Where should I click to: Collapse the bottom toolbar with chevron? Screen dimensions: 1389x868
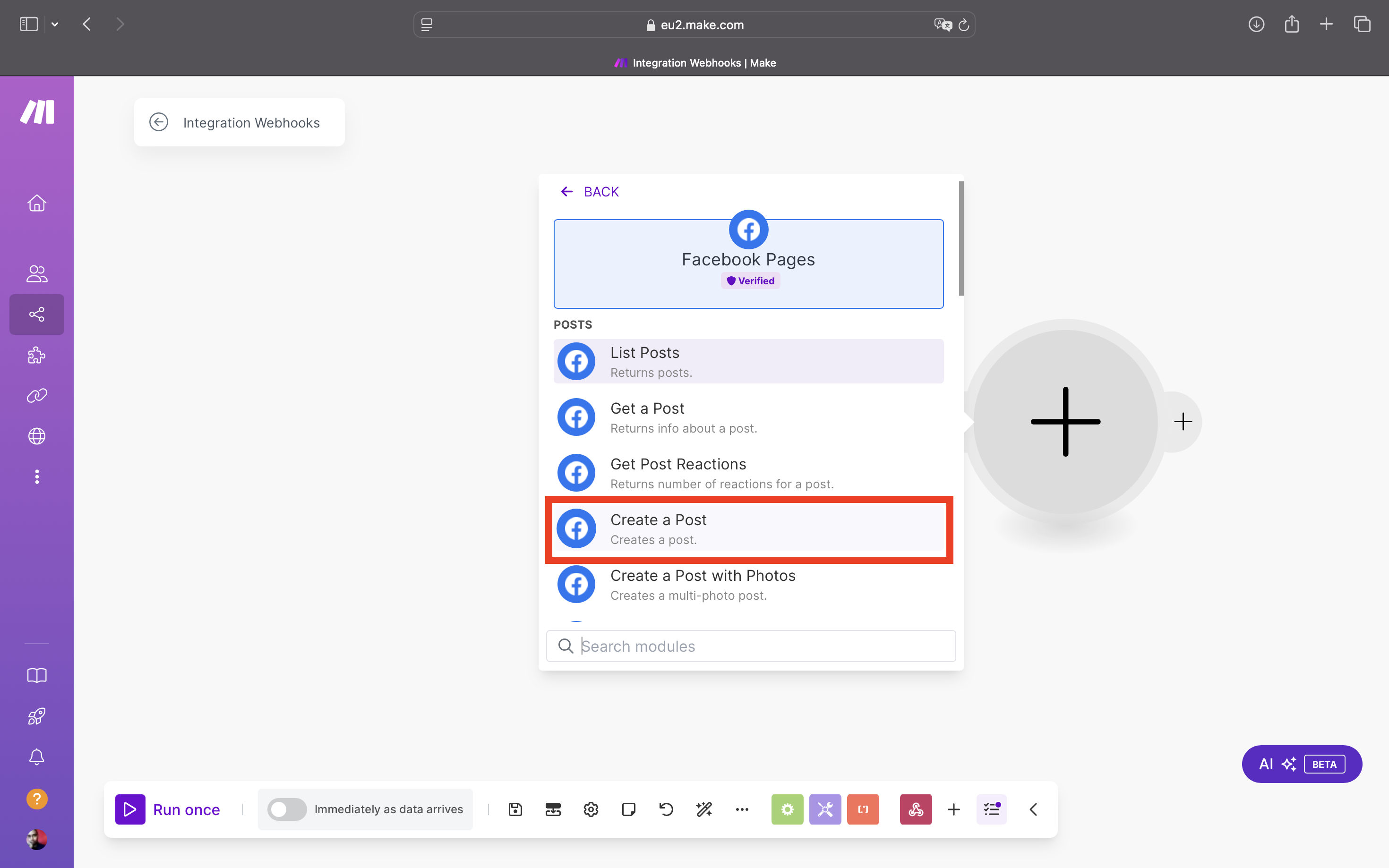tap(1033, 809)
